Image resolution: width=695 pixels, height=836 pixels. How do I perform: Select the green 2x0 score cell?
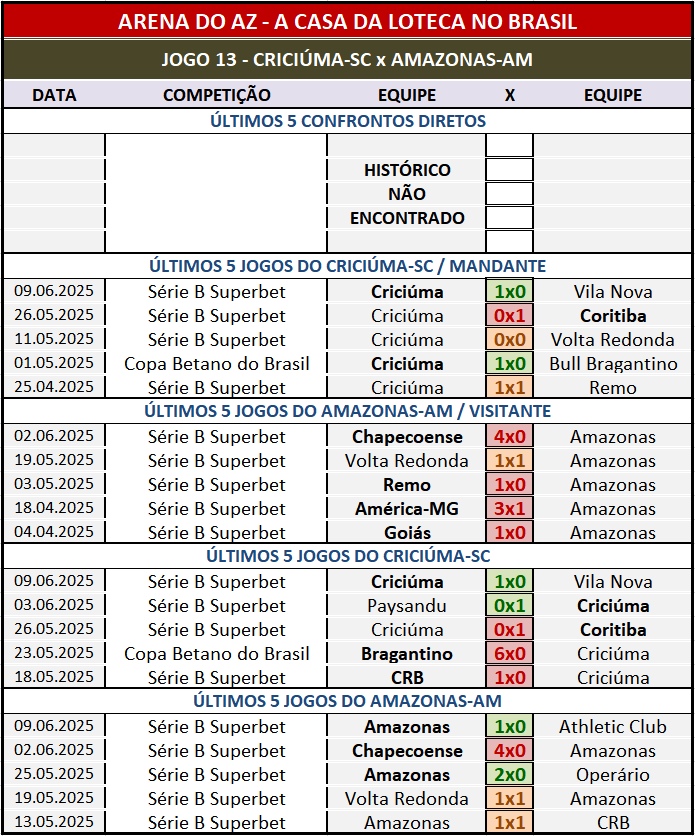[509, 775]
